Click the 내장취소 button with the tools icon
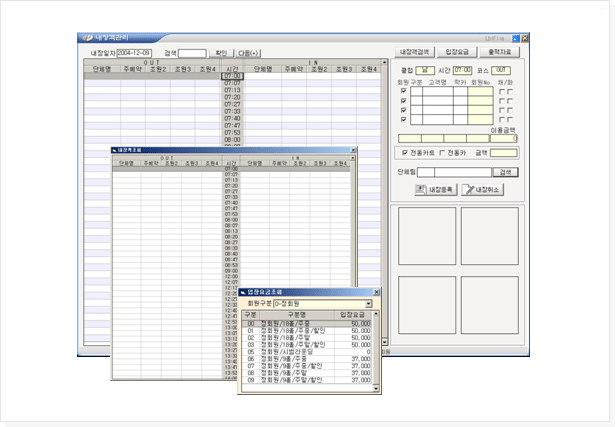This screenshot has height=427, width=615. pyautogui.click(x=484, y=189)
